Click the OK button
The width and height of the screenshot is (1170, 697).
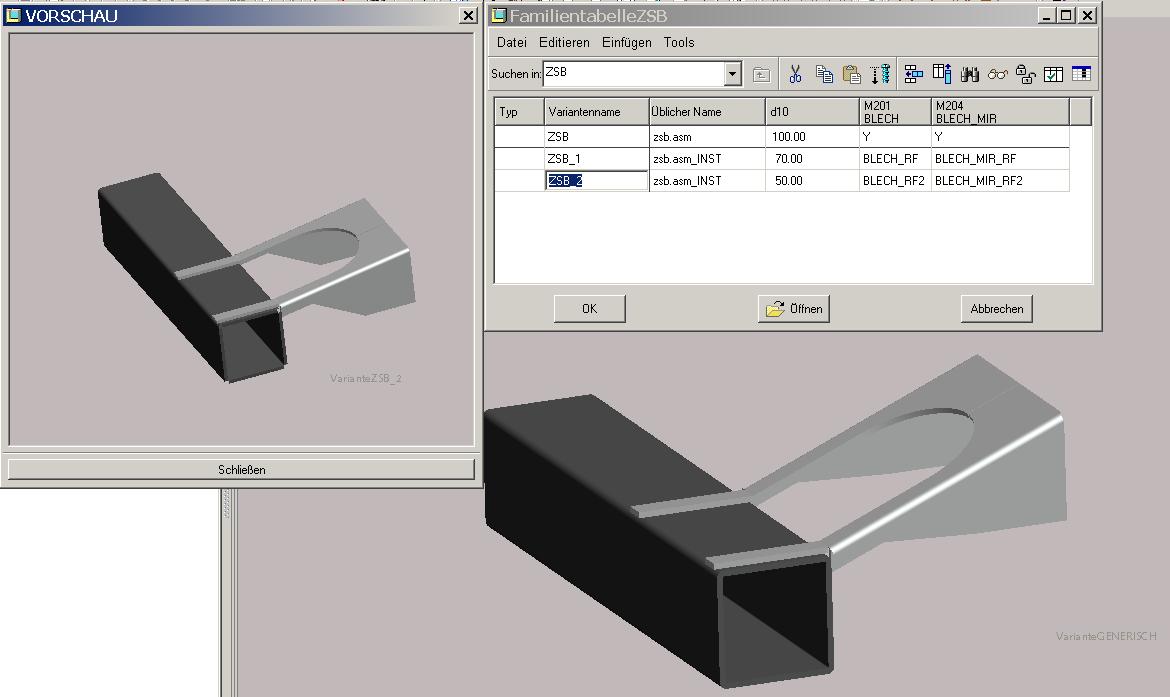pos(589,309)
